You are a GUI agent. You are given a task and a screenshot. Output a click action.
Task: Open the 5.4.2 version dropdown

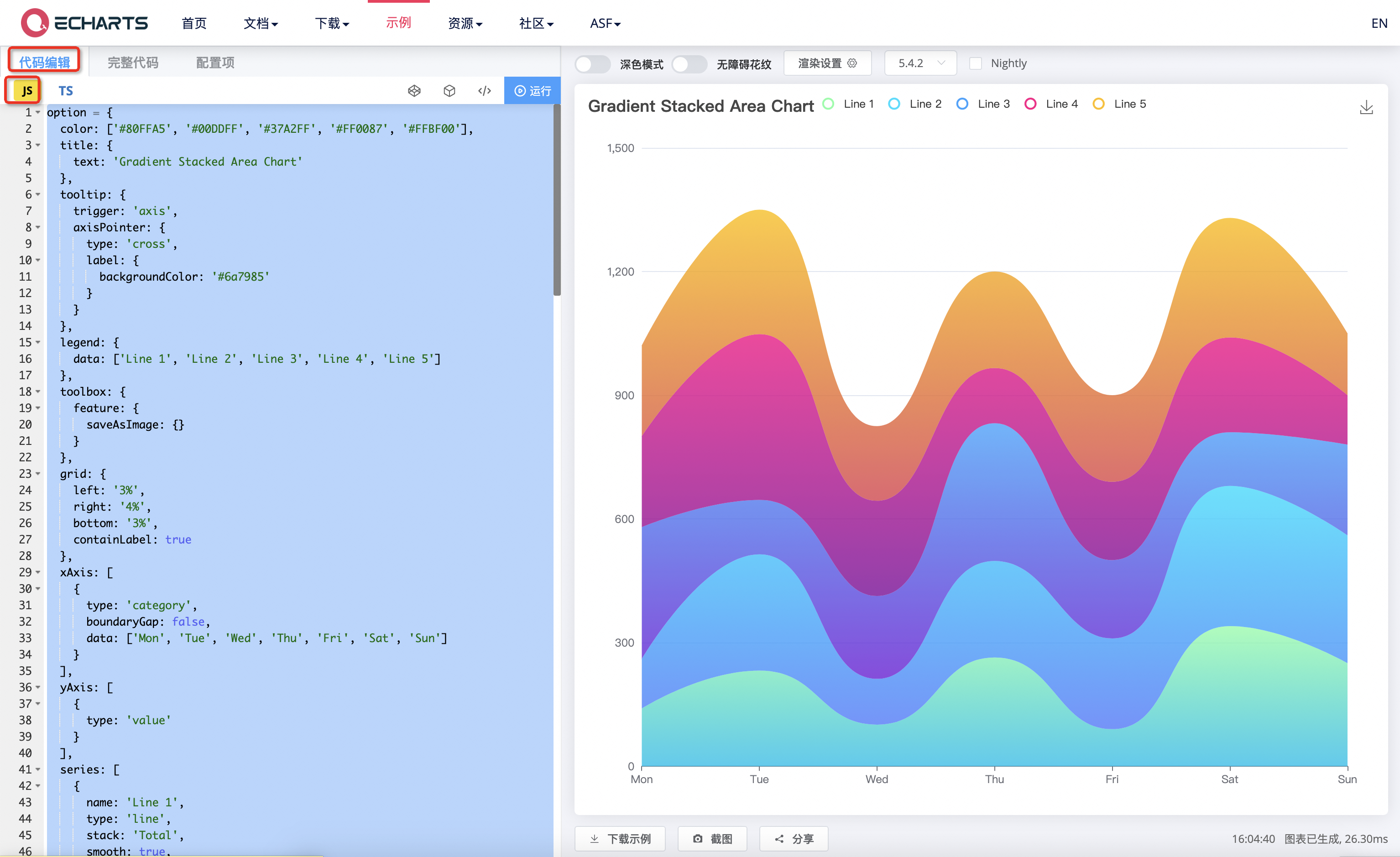point(920,63)
